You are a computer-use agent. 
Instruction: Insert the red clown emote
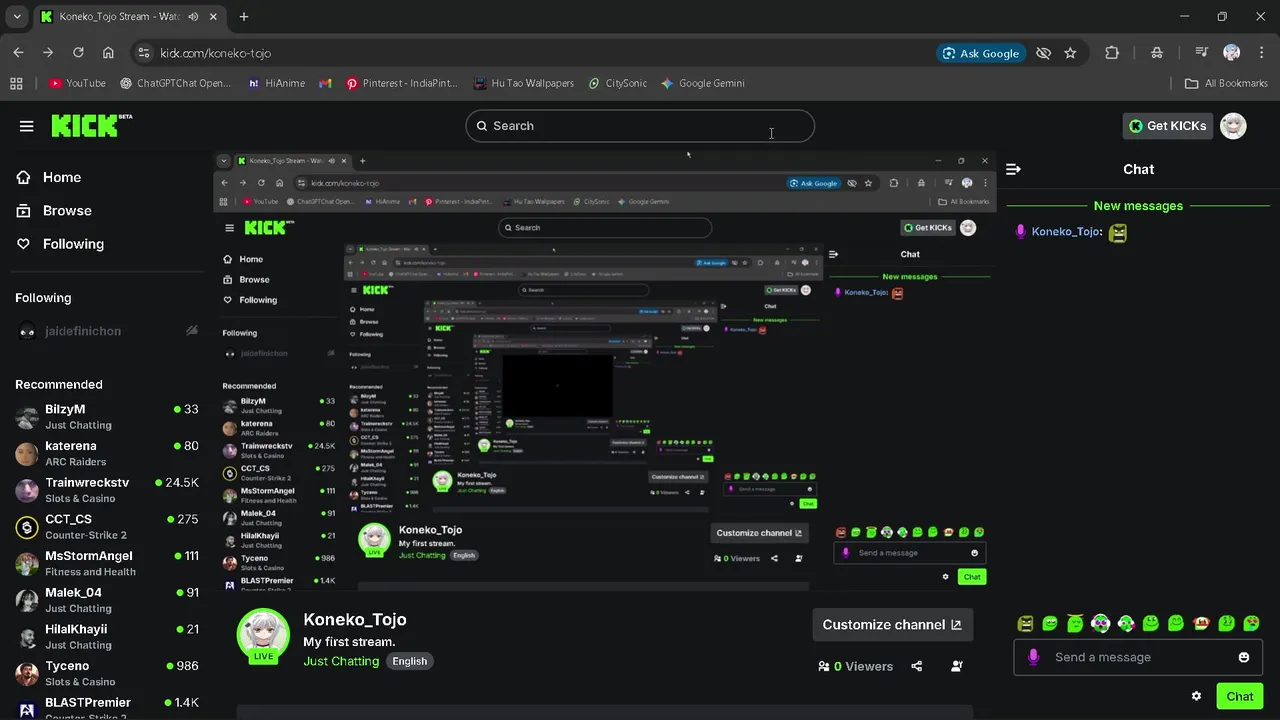click(x=1201, y=623)
